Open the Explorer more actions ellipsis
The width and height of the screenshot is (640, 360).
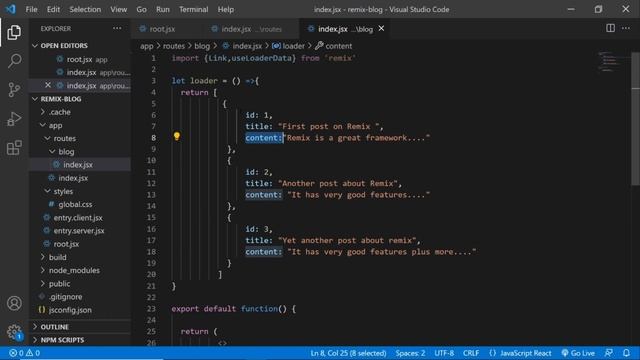click(117, 28)
